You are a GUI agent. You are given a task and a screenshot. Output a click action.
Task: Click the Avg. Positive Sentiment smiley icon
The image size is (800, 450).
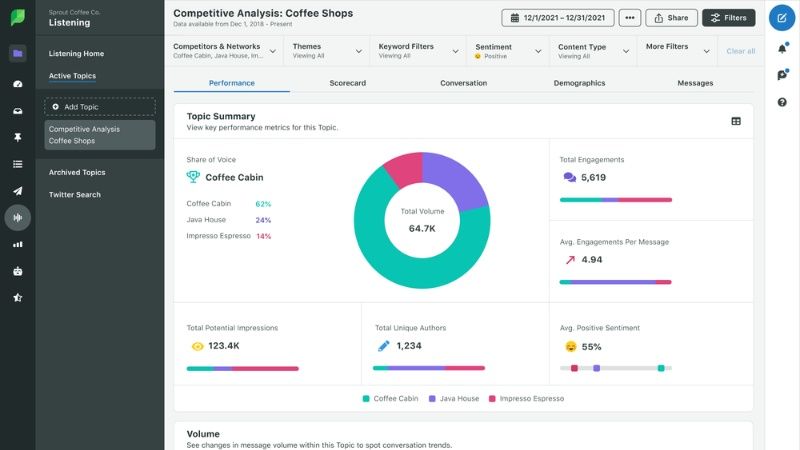pyautogui.click(x=571, y=346)
